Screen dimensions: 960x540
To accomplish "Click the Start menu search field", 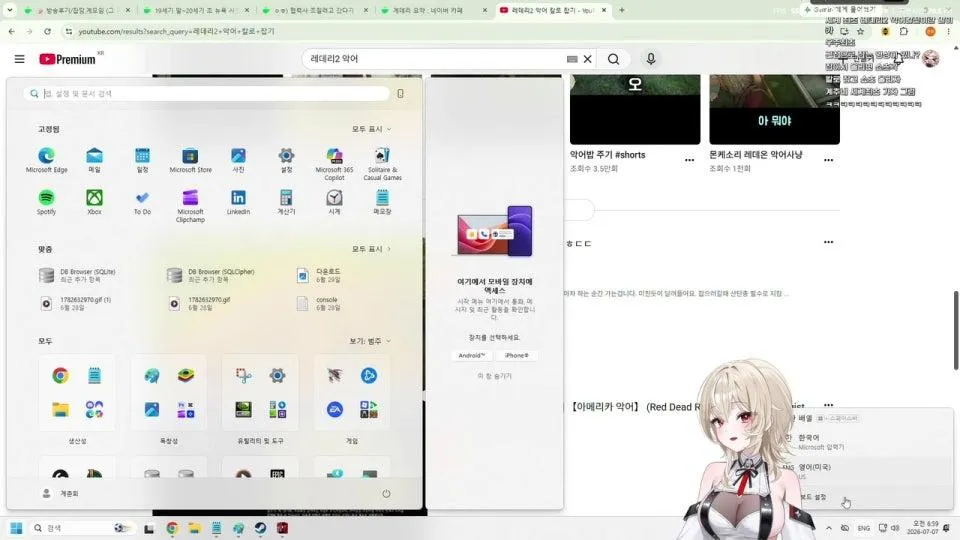I will point(206,94).
